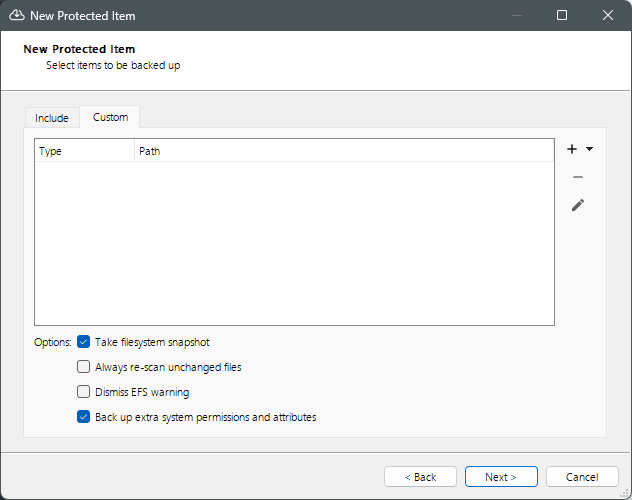The height and width of the screenshot is (500, 632).
Task: Switch to the Include tab
Action: tap(52, 118)
